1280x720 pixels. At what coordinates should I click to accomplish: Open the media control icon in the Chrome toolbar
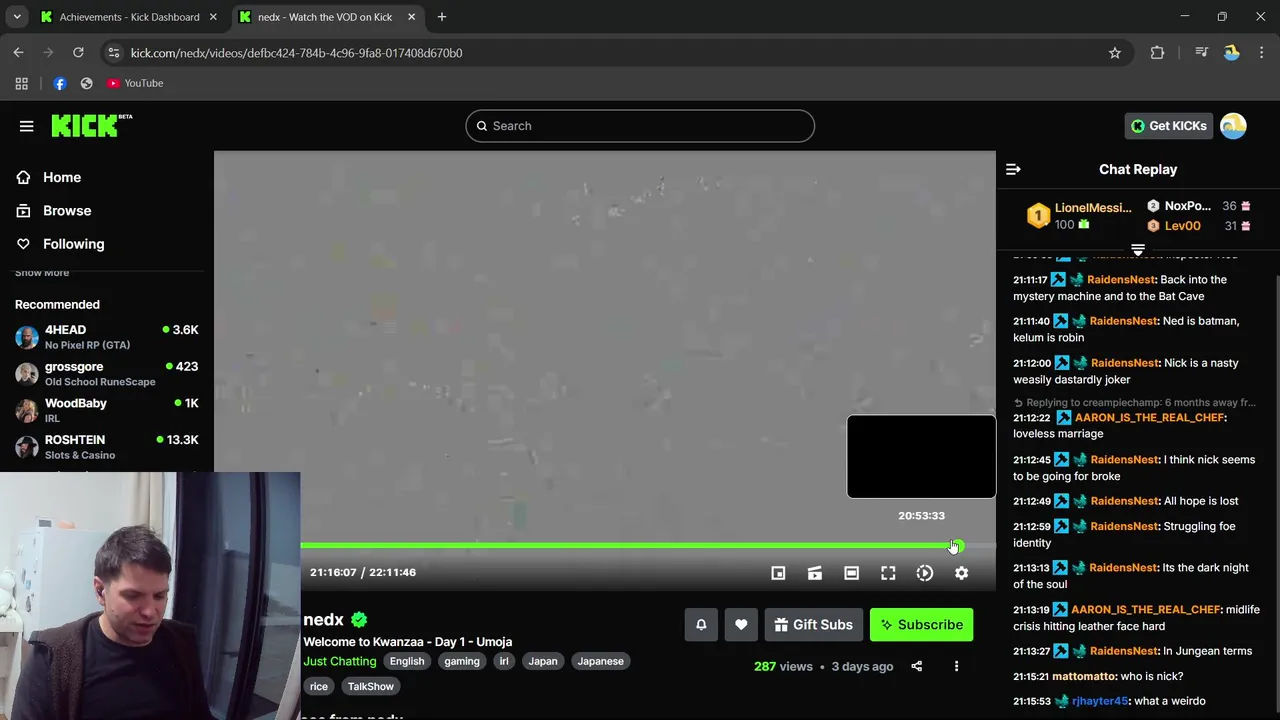coord(1201,53)
